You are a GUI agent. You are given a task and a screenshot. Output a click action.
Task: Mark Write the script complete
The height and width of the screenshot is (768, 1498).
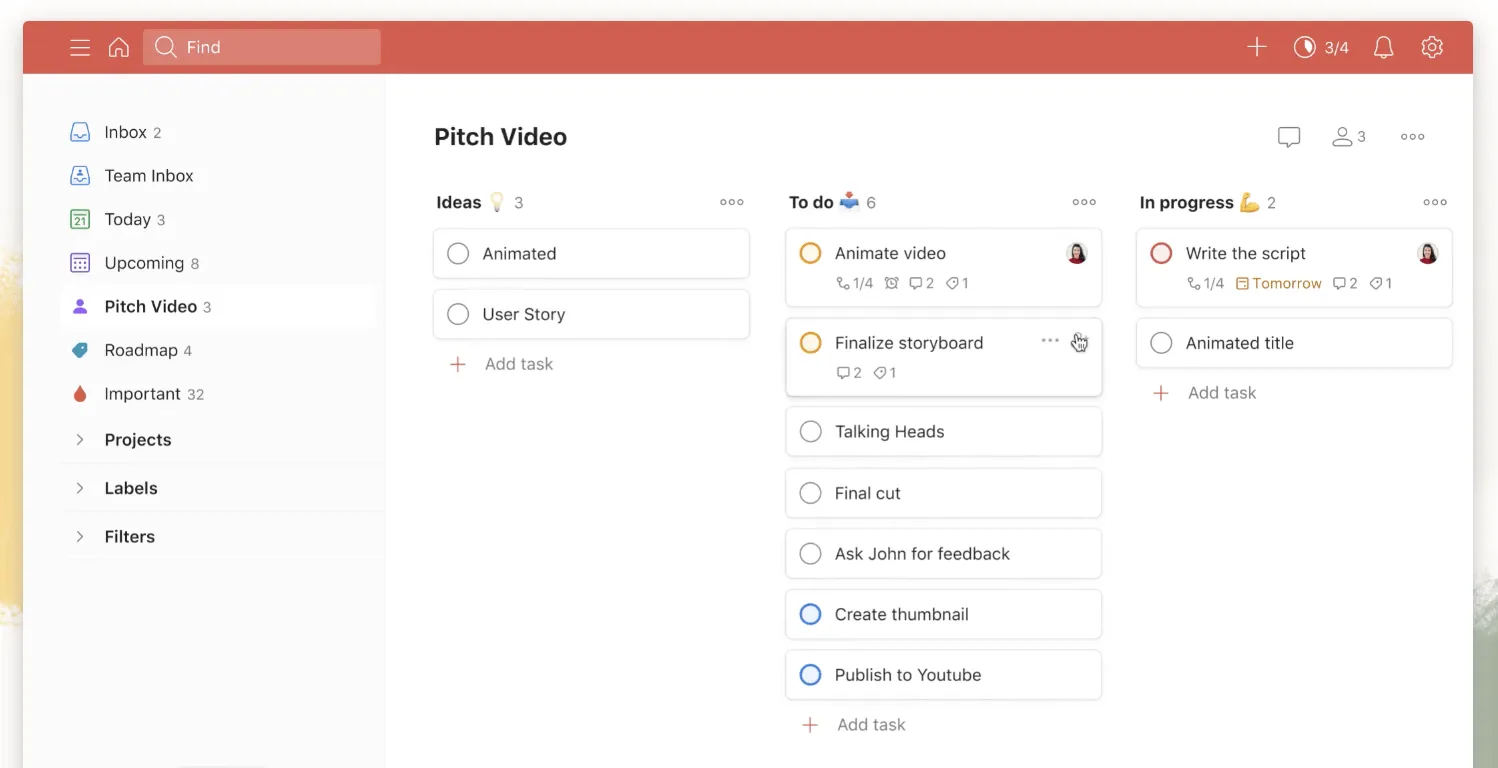pyautogui.click(x=1161, y=253)
